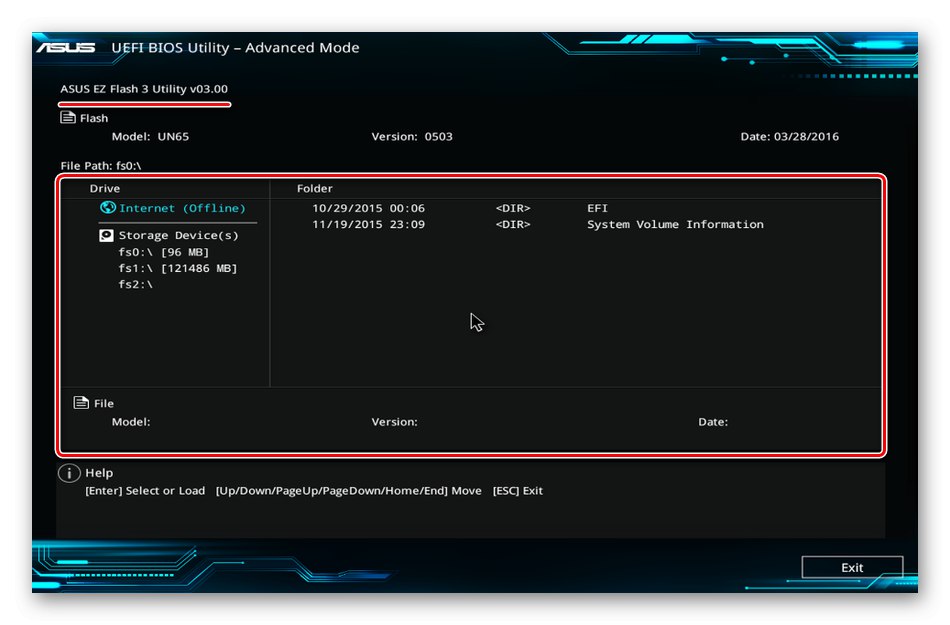Select the fs2:\ drive
950x625 pixels.
tap(135, 284)
